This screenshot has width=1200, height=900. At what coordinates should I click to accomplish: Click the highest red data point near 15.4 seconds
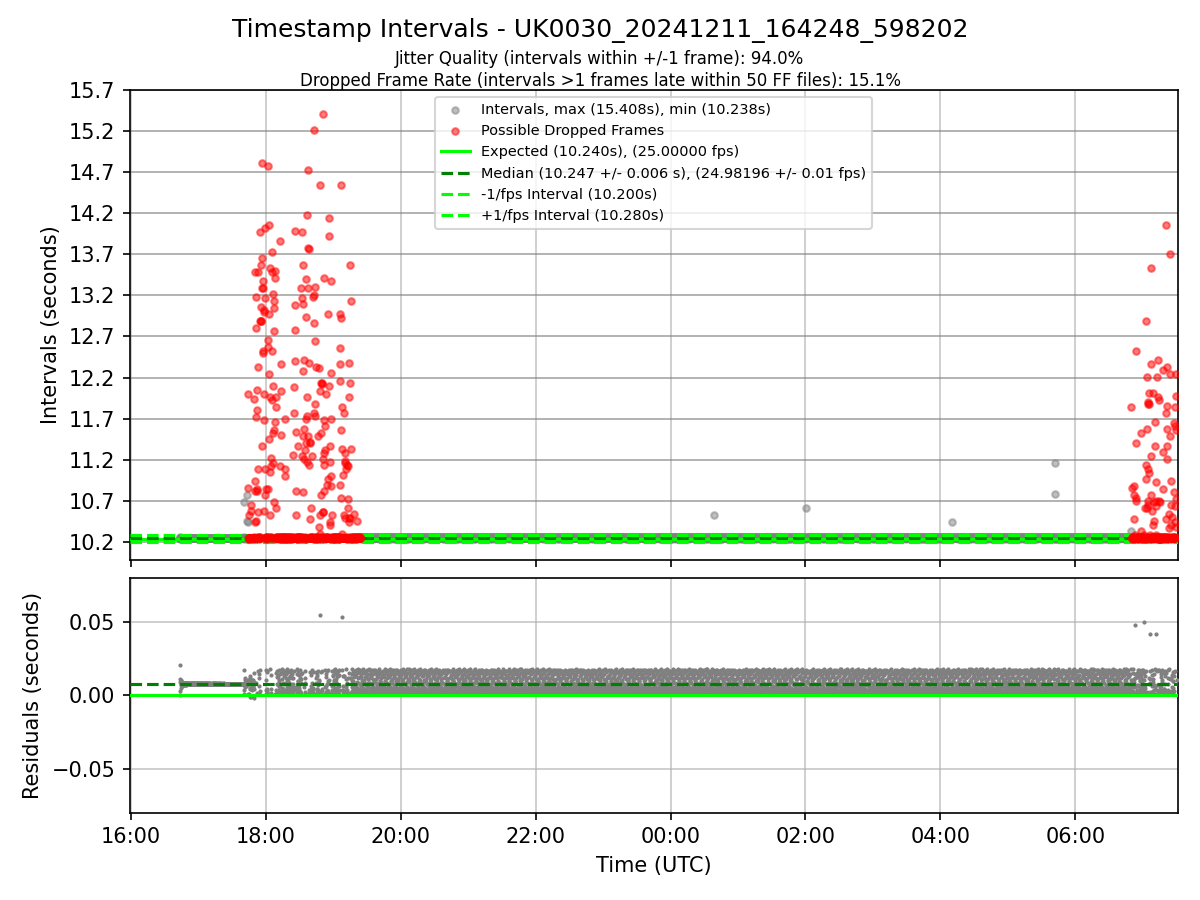click(323, 114)
